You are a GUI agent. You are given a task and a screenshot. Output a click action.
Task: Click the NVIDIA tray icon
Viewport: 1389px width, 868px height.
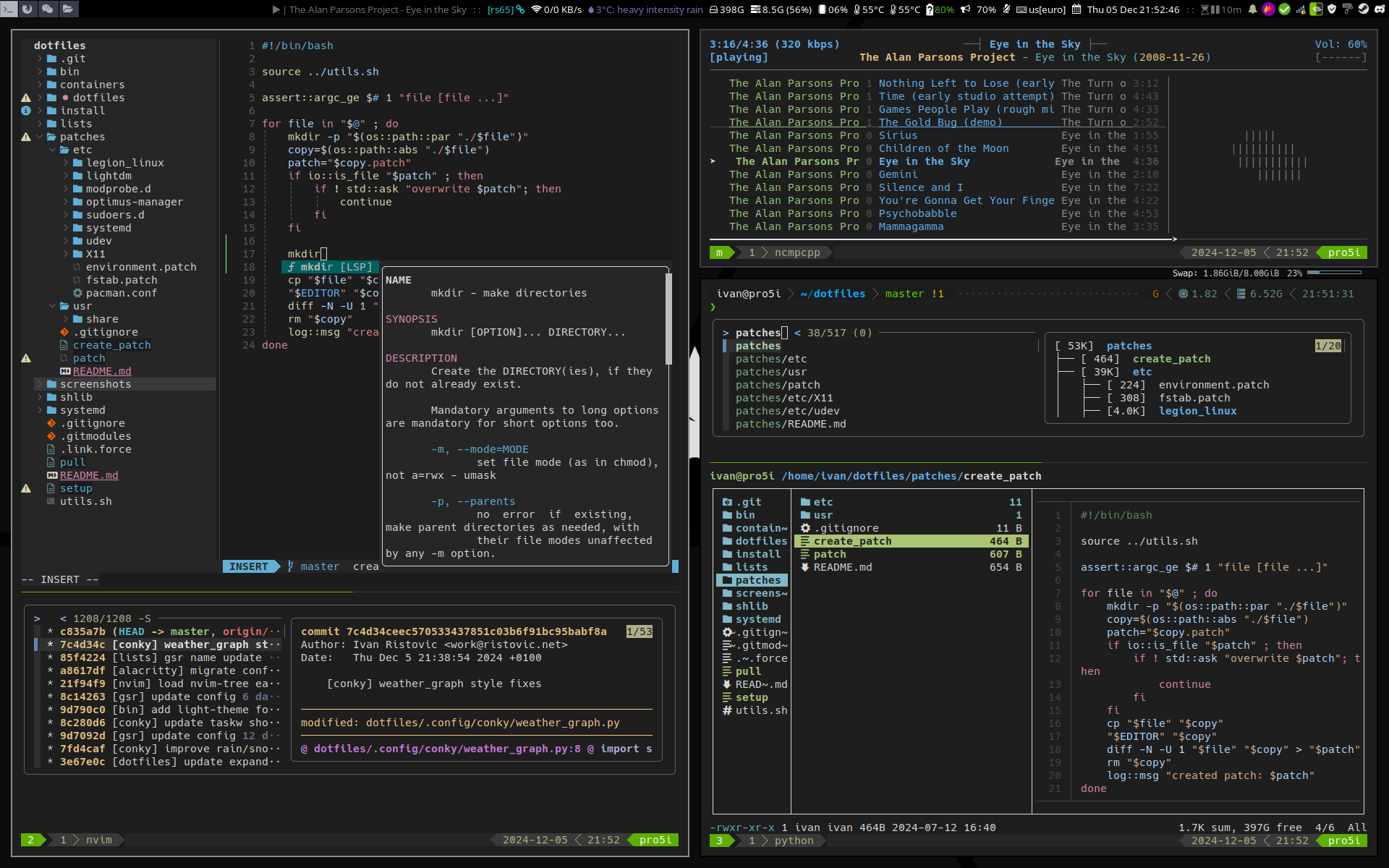(1316, 9)
